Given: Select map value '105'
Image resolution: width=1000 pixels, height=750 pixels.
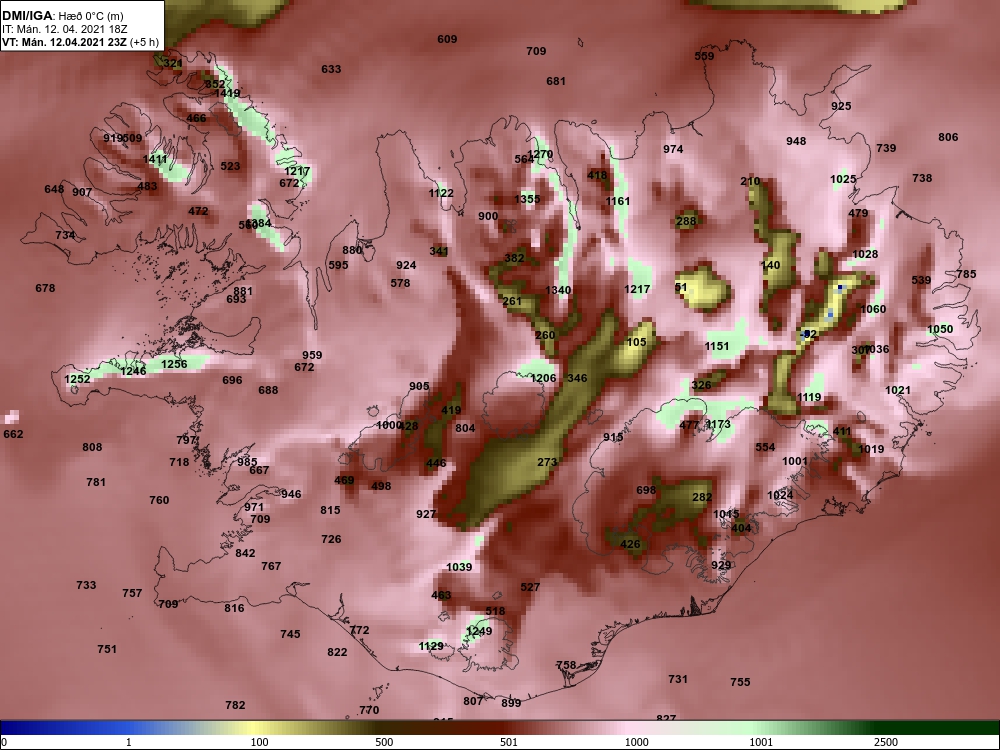Looking at the screenshot, I should [x=636, y=342].
